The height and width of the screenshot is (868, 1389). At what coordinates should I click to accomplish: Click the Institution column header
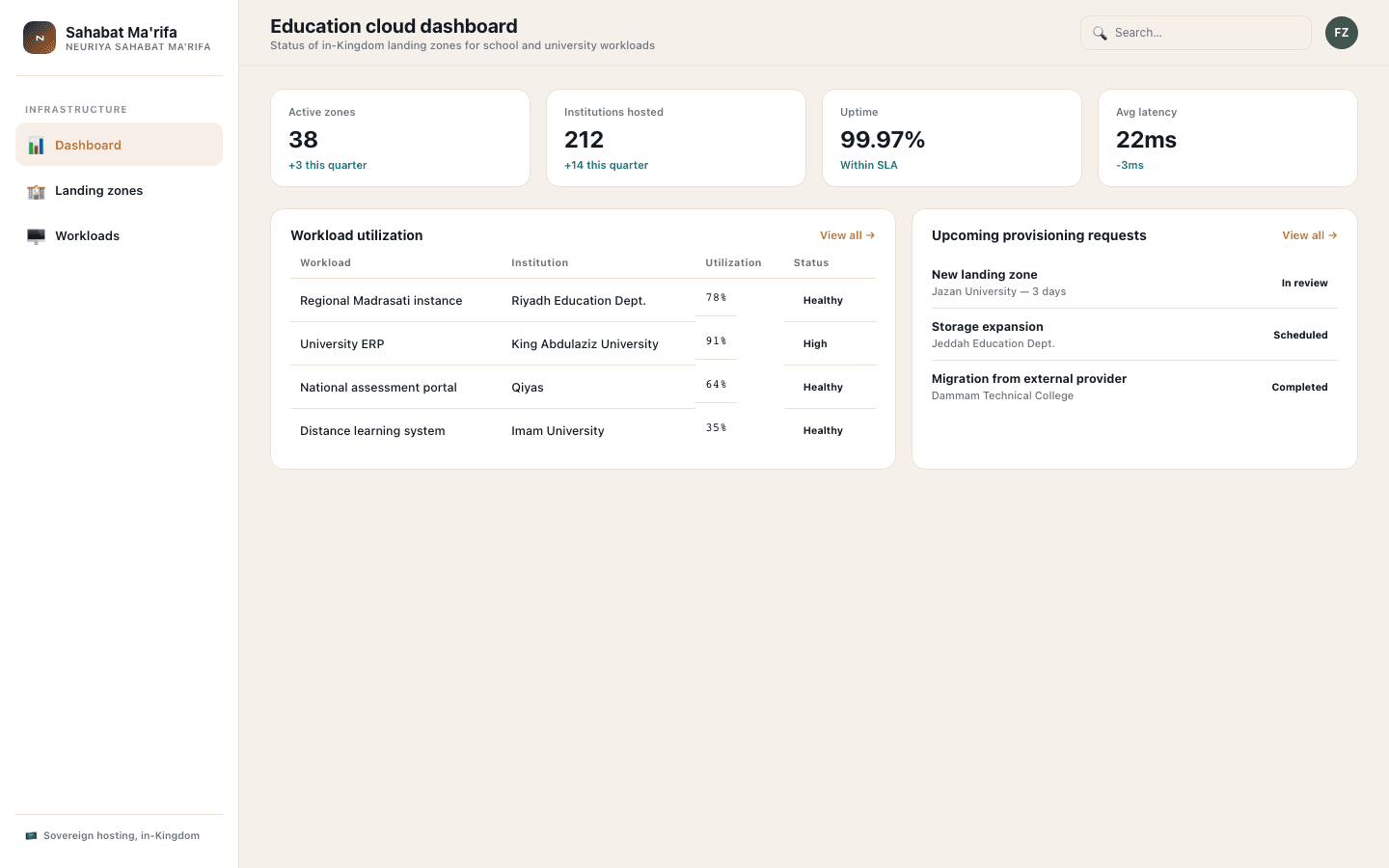point(540,263)
